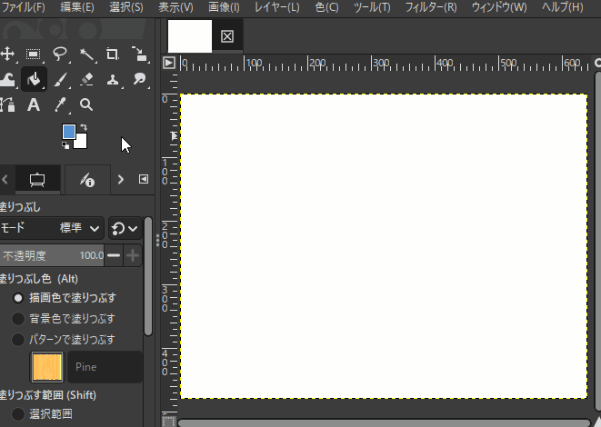Pick the Color Picker eyedropper tool
Image resolution: width=601 pixels, height=427 pixels.
[x=60, y=105]
